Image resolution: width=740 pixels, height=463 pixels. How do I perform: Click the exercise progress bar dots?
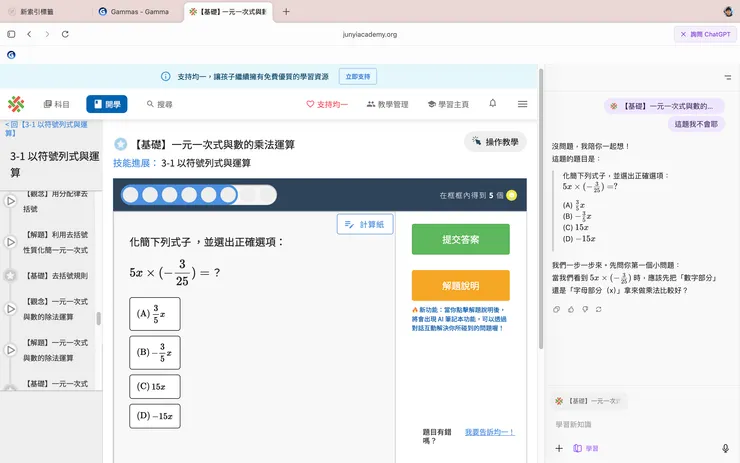[199, 195]
